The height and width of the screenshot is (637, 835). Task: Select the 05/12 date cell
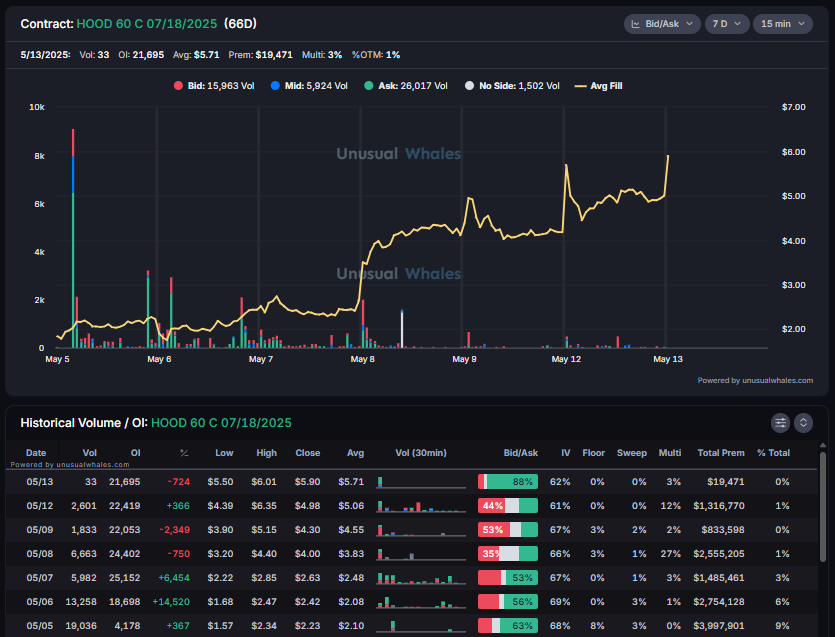coord(39,505)
